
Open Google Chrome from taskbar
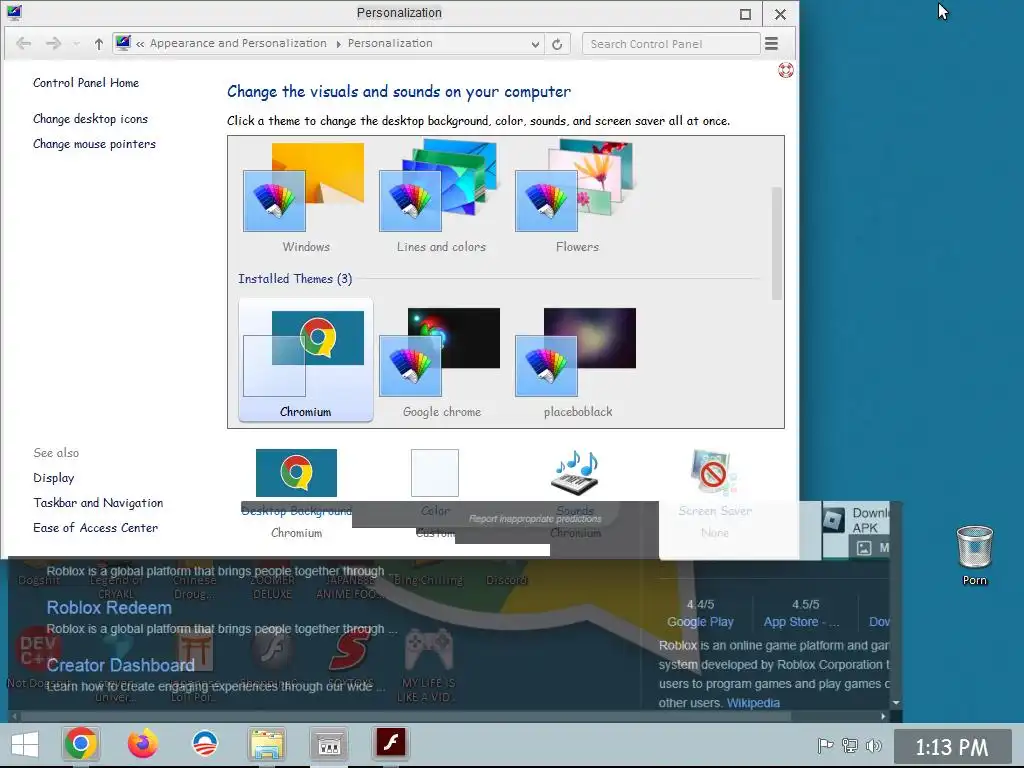(x=81, y=744)
